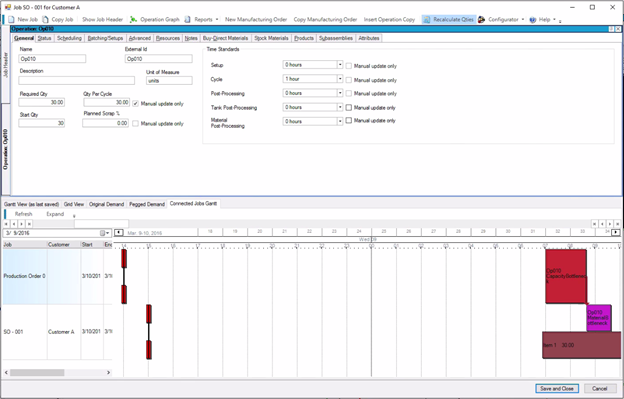624x399 pixels.
Task: Click Expand in the Gantt toolbar
Action: 55,214
